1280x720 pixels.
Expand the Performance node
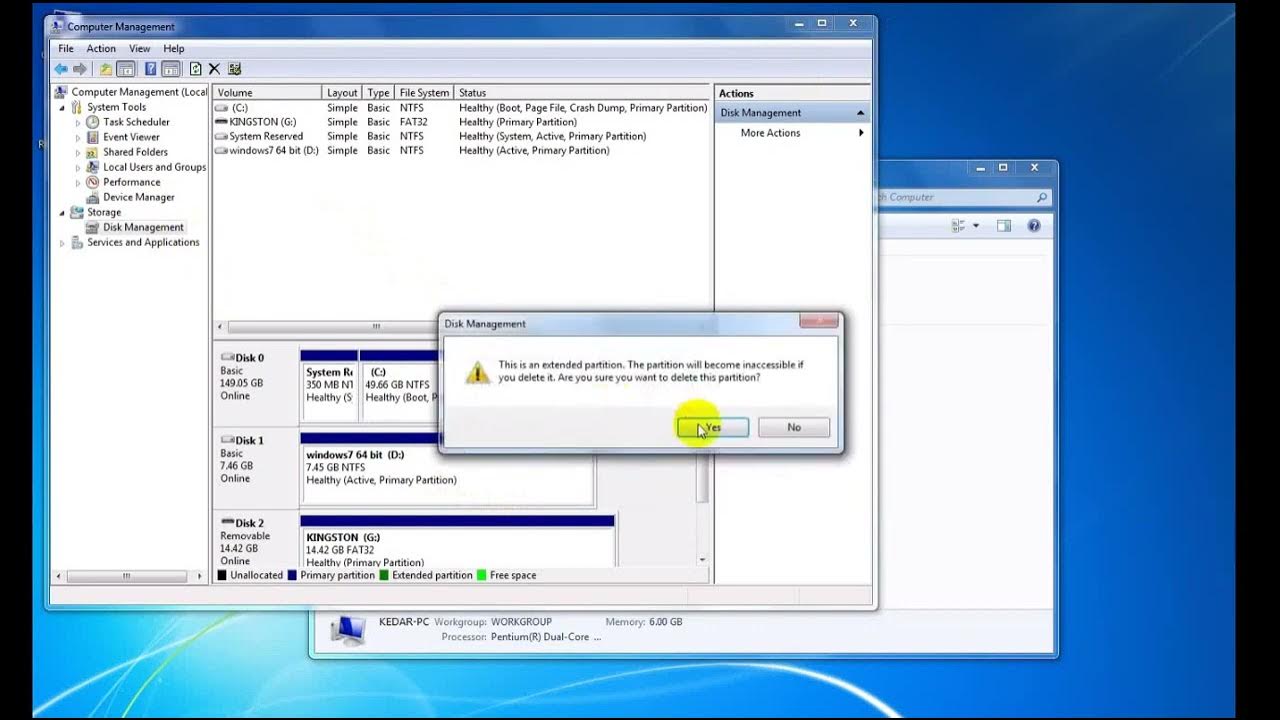coord(78,182)
